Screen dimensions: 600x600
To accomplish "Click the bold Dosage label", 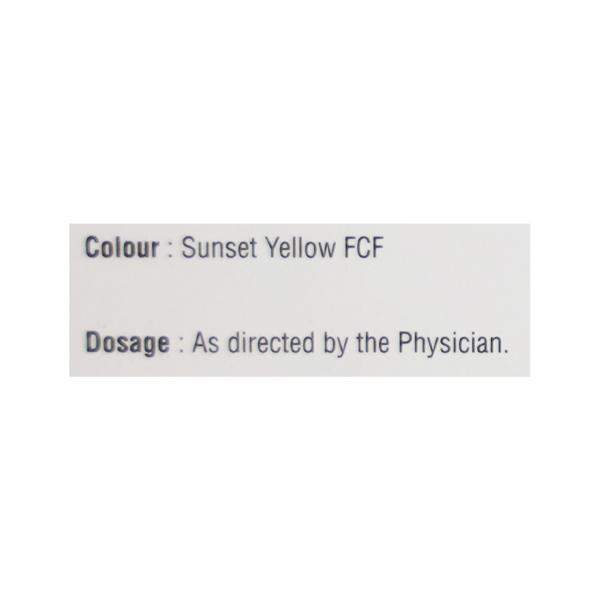I will coord(127,343).
